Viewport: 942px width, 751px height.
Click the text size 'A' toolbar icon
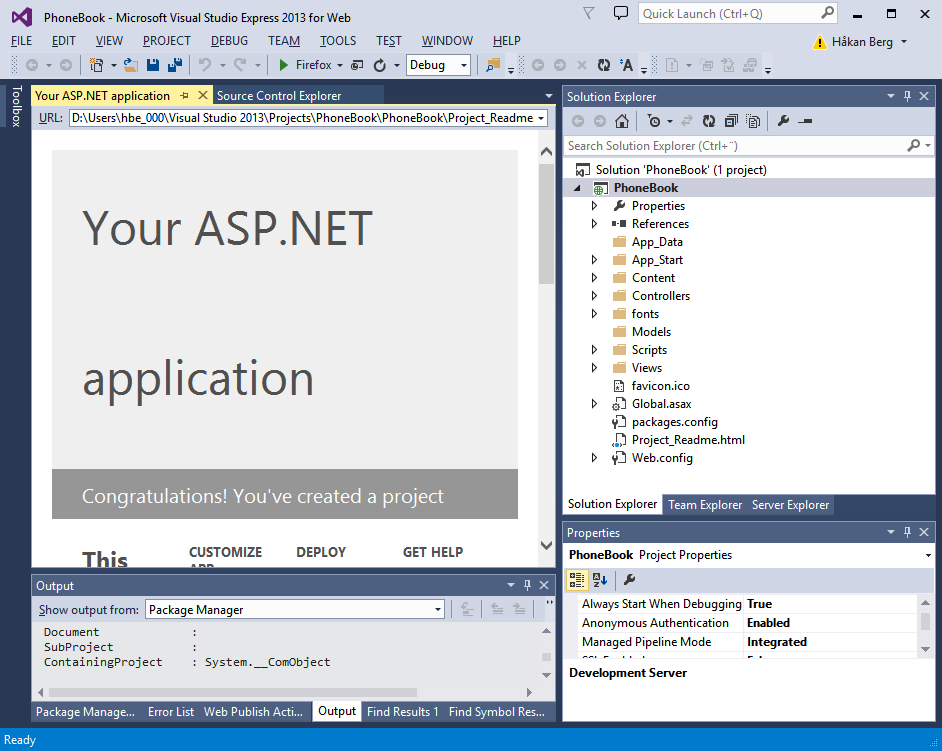pos(626,65)
